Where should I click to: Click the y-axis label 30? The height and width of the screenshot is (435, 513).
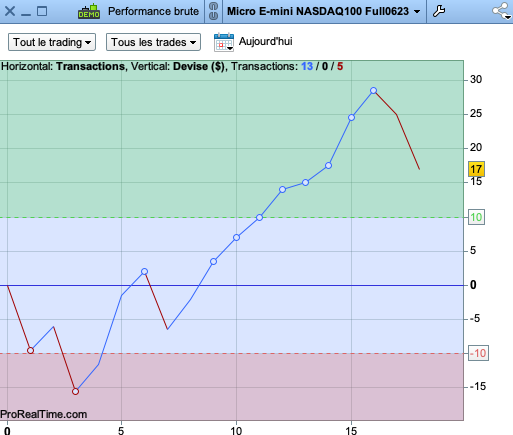[x=476, y=79]
